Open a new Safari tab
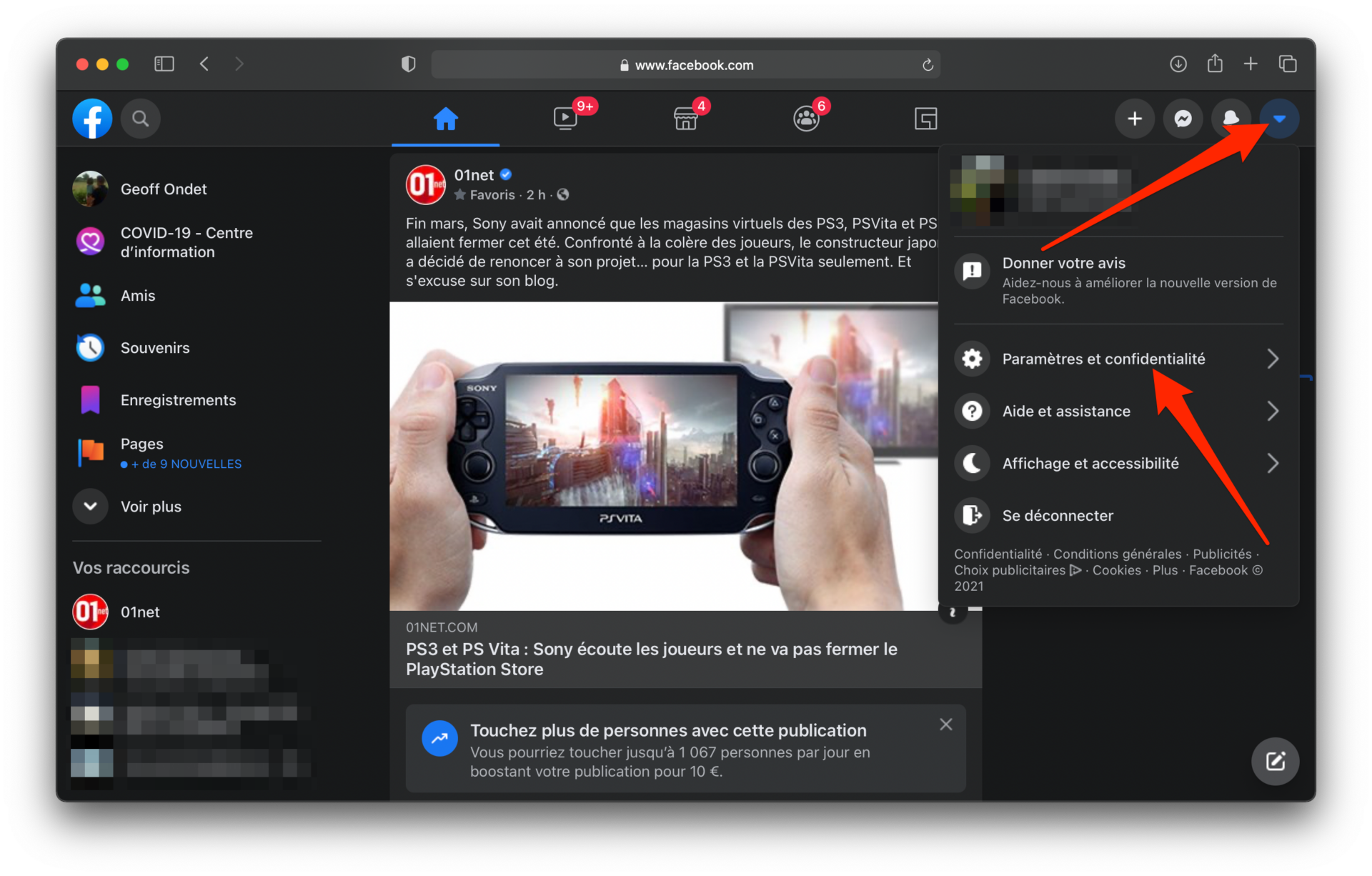 click(x=1251, y=64)
